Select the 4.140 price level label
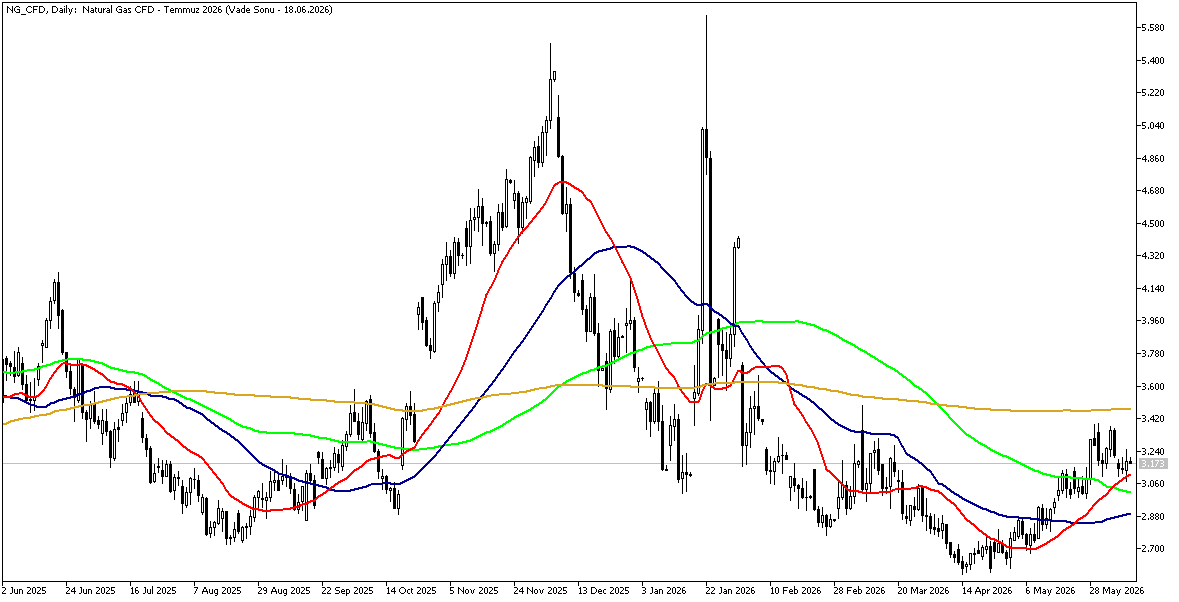Screen dimensions: 1179x602 pyautogui.click(x=1153, y=289)
